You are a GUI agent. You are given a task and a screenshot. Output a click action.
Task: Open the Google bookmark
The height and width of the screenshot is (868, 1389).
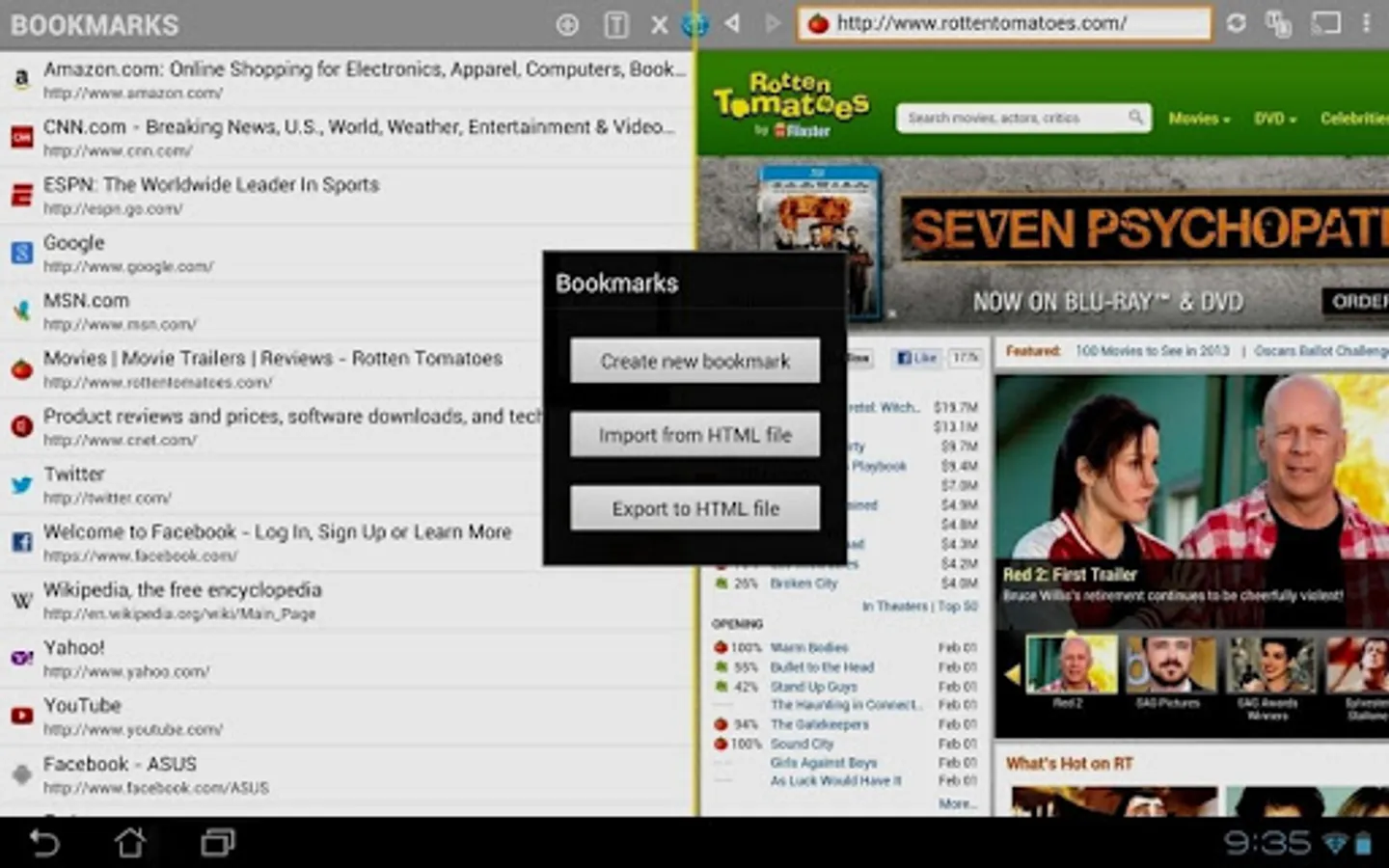(x=270, y=254)
